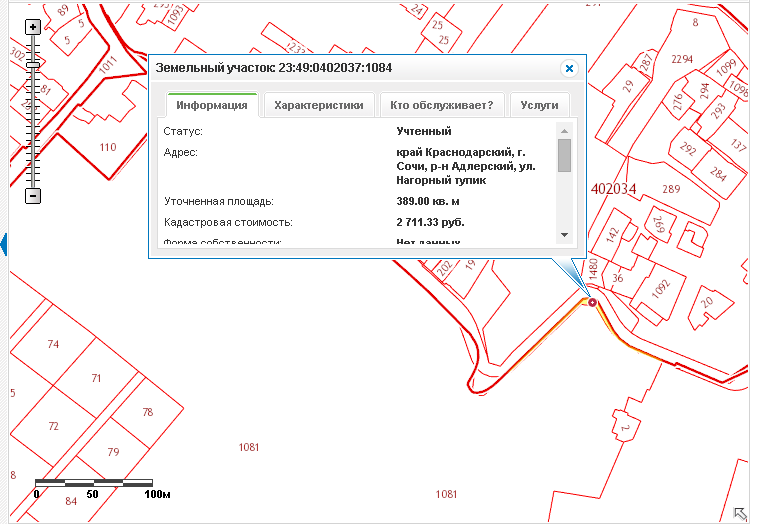Expand the side panel with blue arrow
760x528 pixels.
4,244
